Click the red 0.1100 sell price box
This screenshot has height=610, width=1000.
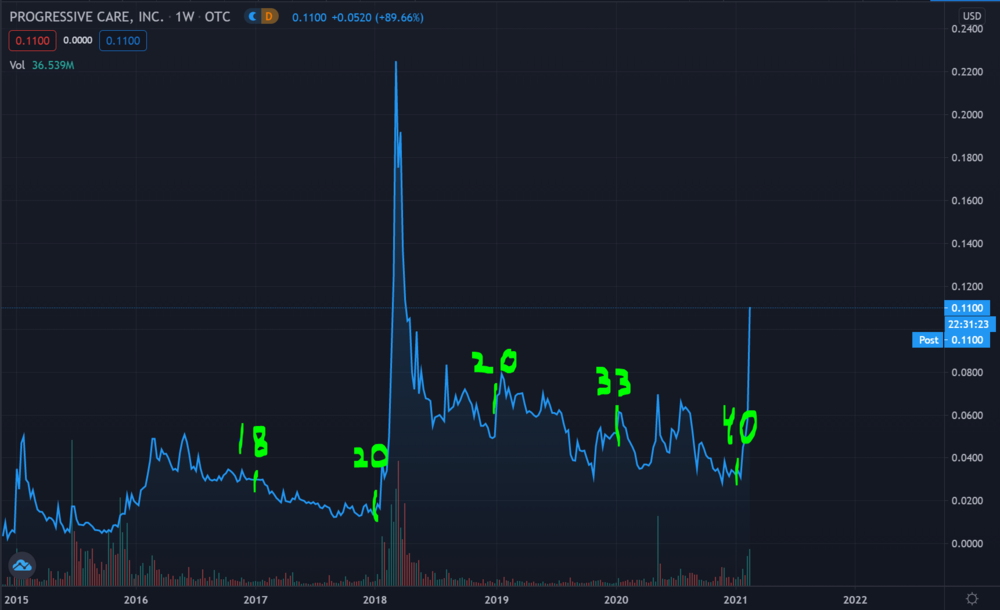(27, 41)
